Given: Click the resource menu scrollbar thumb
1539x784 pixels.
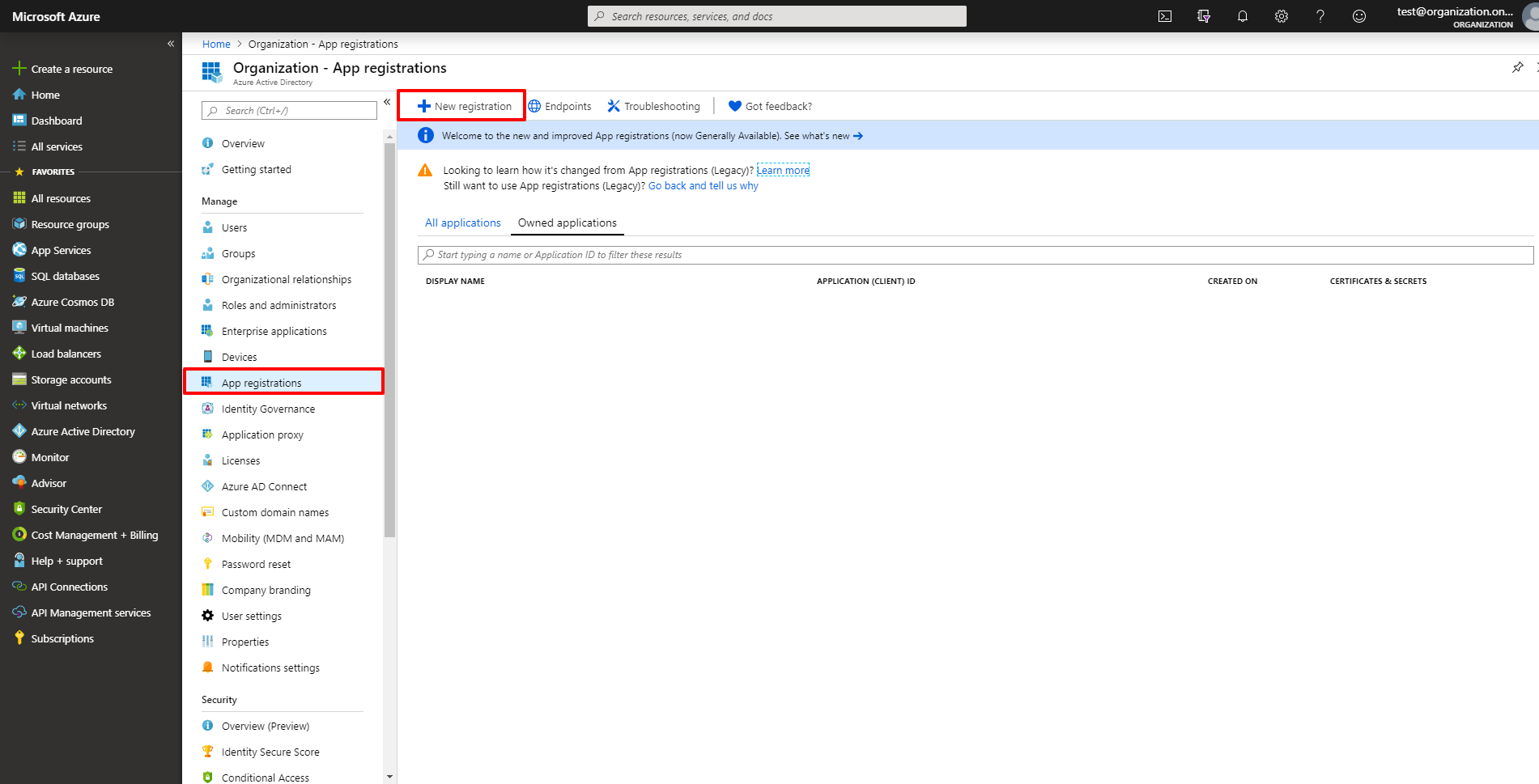Looking at the screenshot, I should (x=389, y=340).
